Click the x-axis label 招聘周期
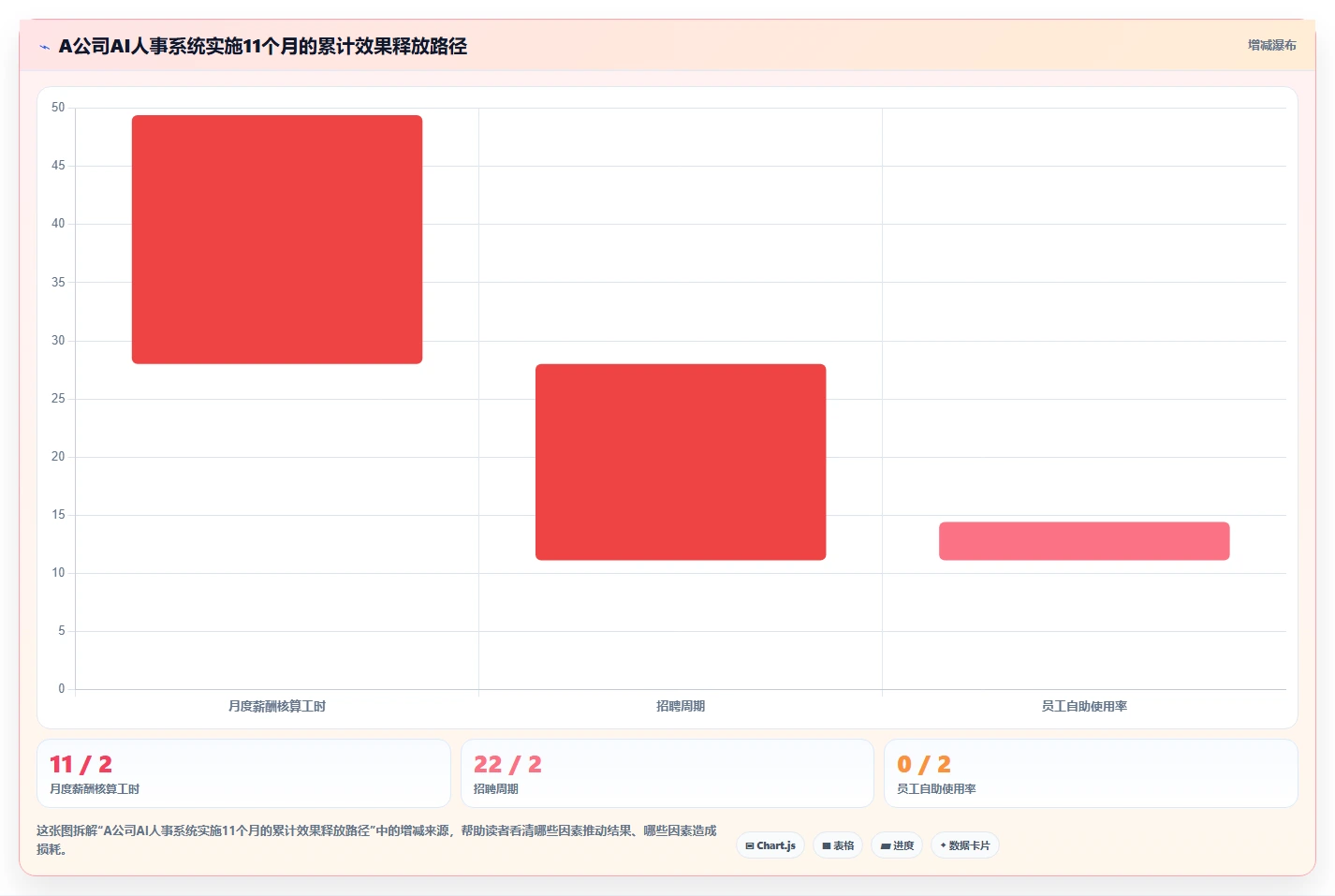 click(x=681, y=706)
